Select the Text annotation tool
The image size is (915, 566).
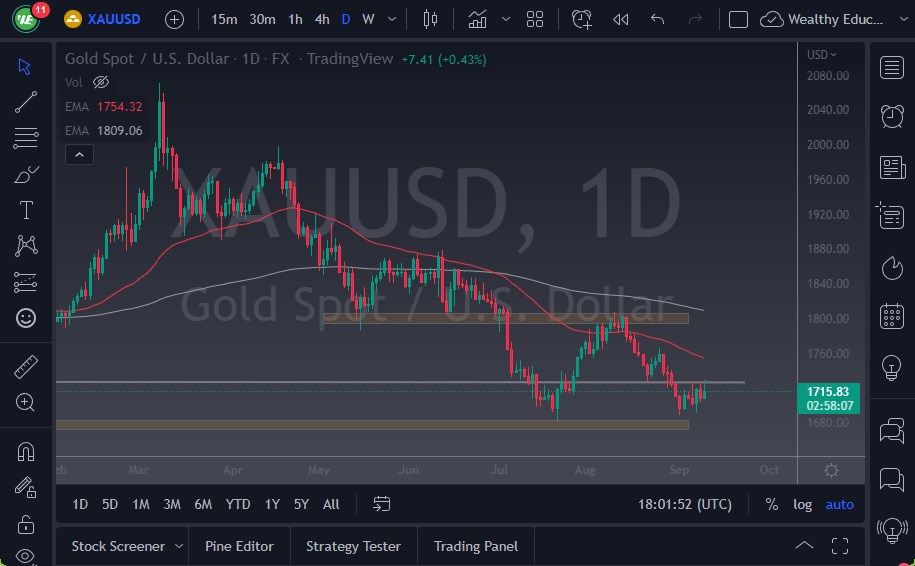pyautogui.click(x=26, y=210)
